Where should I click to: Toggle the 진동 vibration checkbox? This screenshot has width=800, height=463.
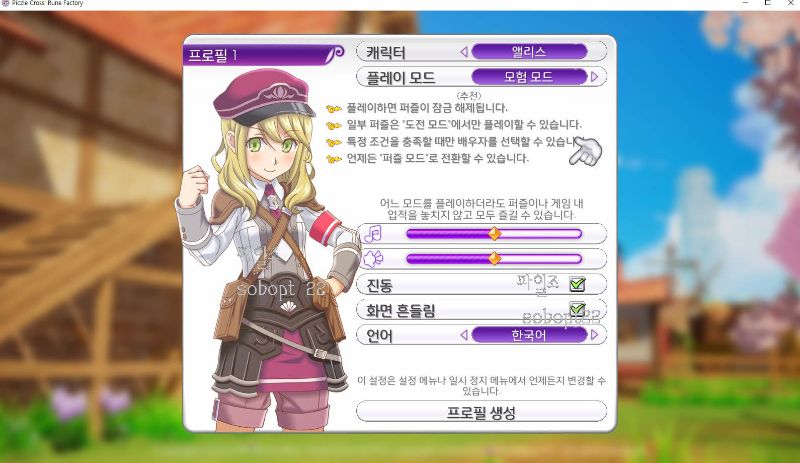(578, 284)
